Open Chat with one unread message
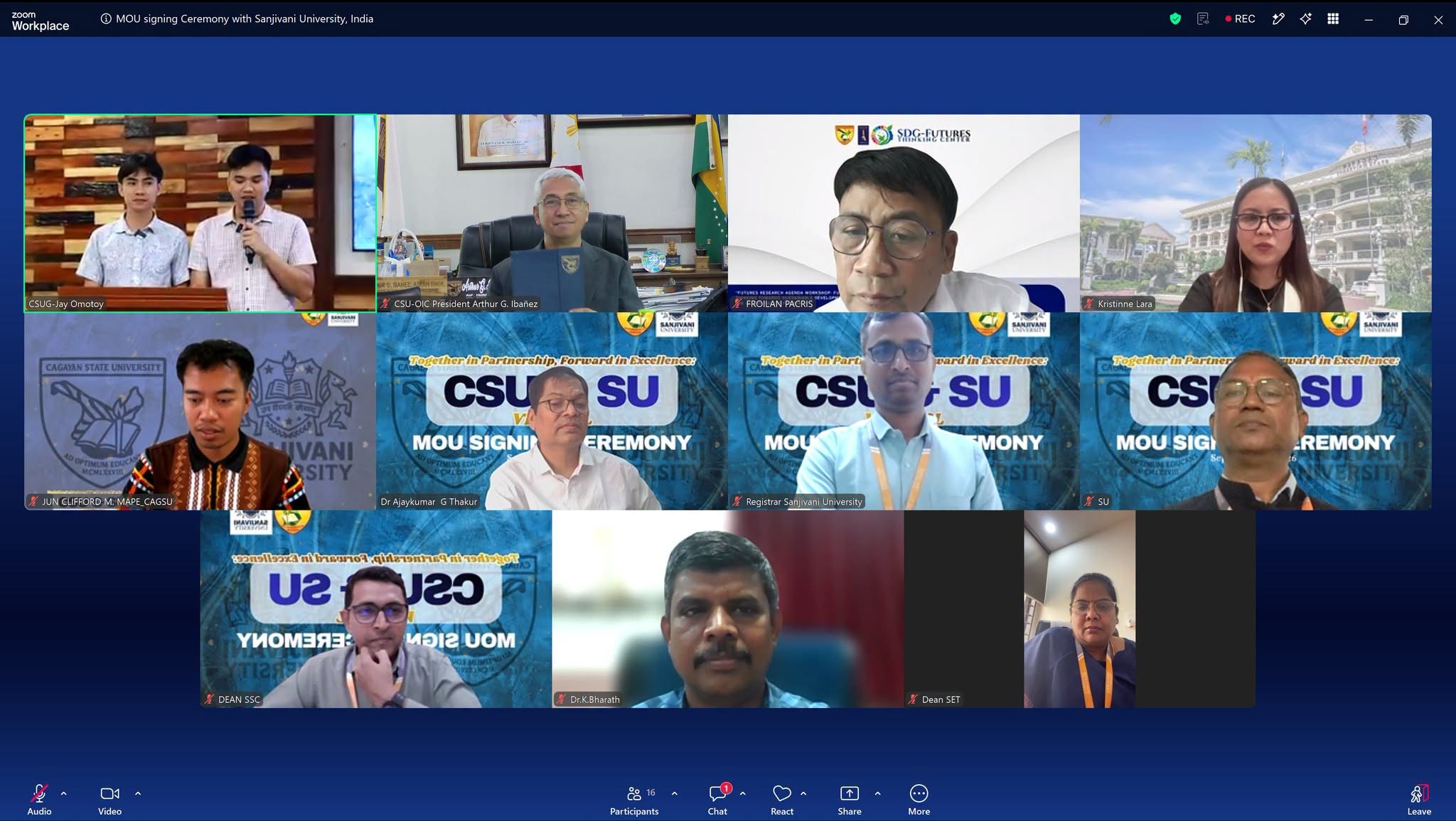This screenshot has width=1456, height=821. 718,800
